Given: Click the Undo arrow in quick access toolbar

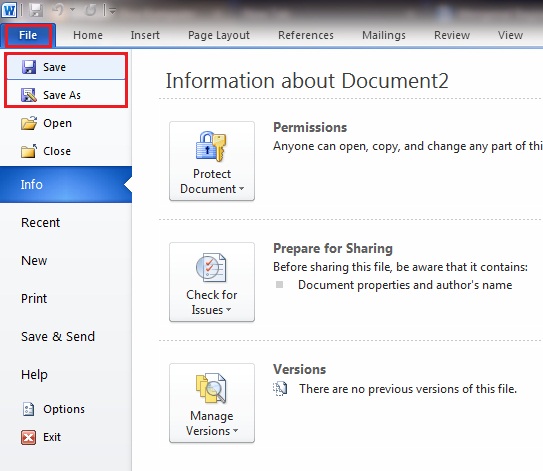Looking at the screenshot, I should (59, 10).
